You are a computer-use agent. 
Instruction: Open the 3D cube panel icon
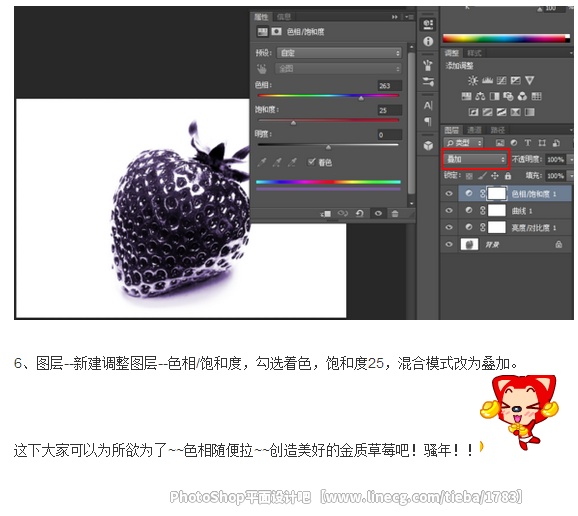coord(428,146)
